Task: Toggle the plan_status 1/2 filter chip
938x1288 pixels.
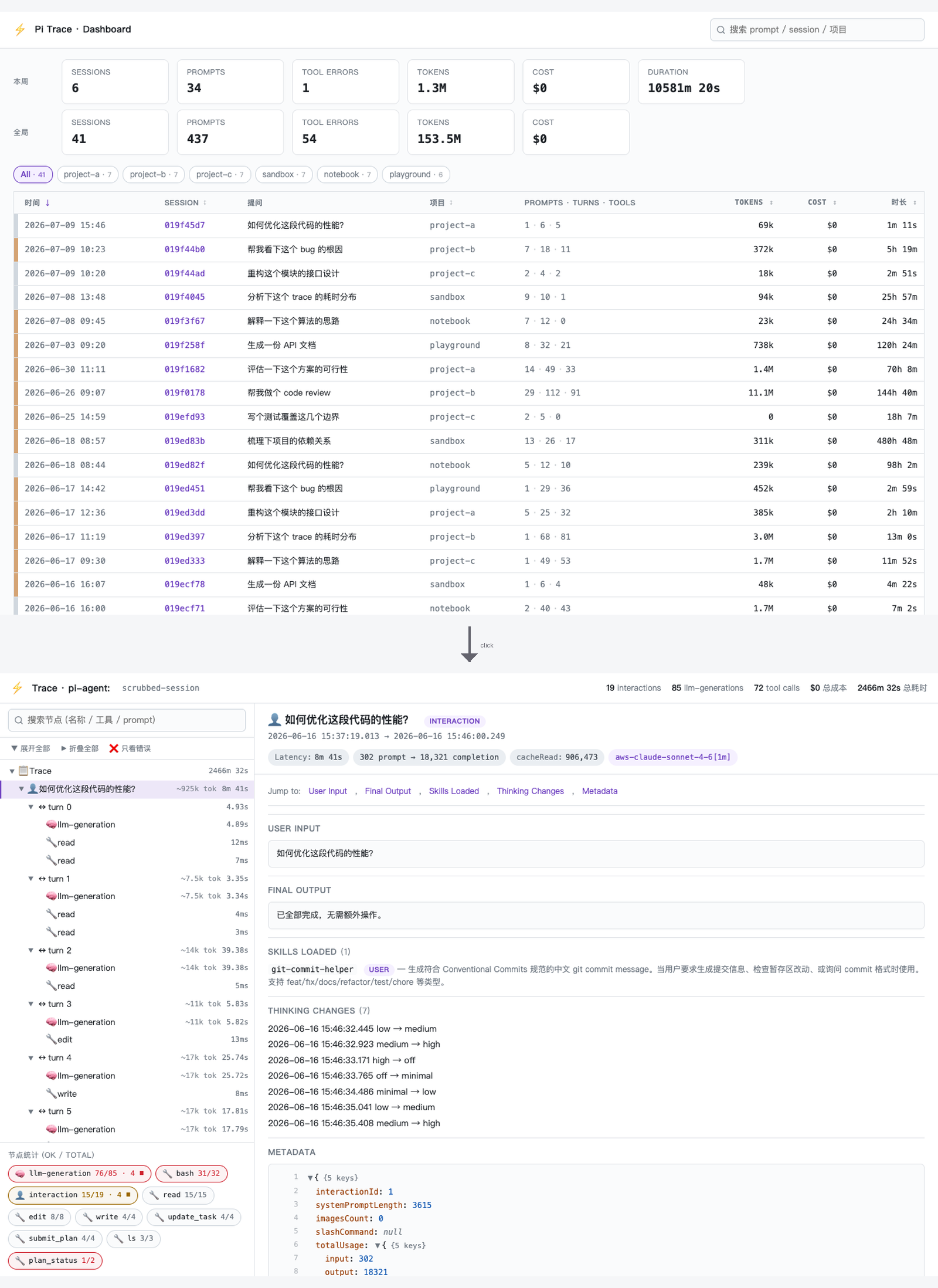Action: coord(55,1260)
